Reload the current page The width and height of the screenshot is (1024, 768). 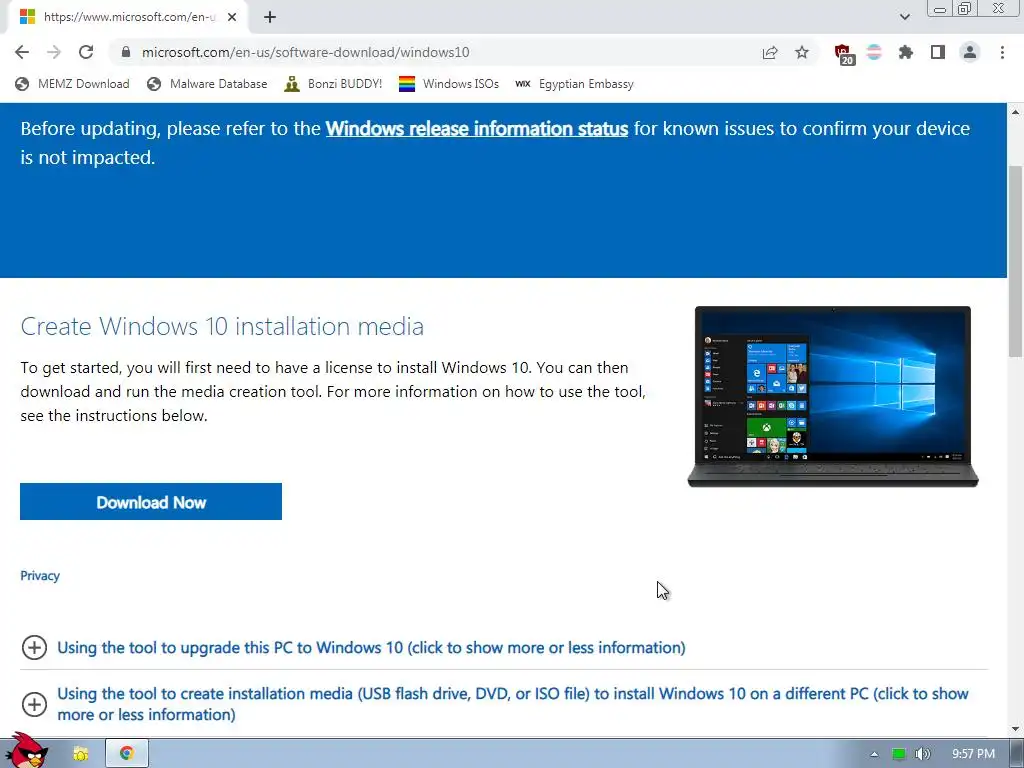click(86, 52)
